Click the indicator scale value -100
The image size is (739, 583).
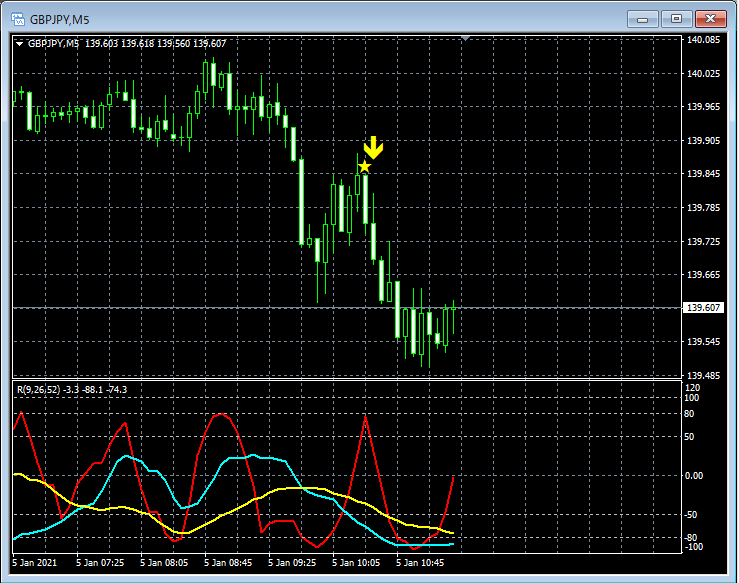[x=694, y=547]
